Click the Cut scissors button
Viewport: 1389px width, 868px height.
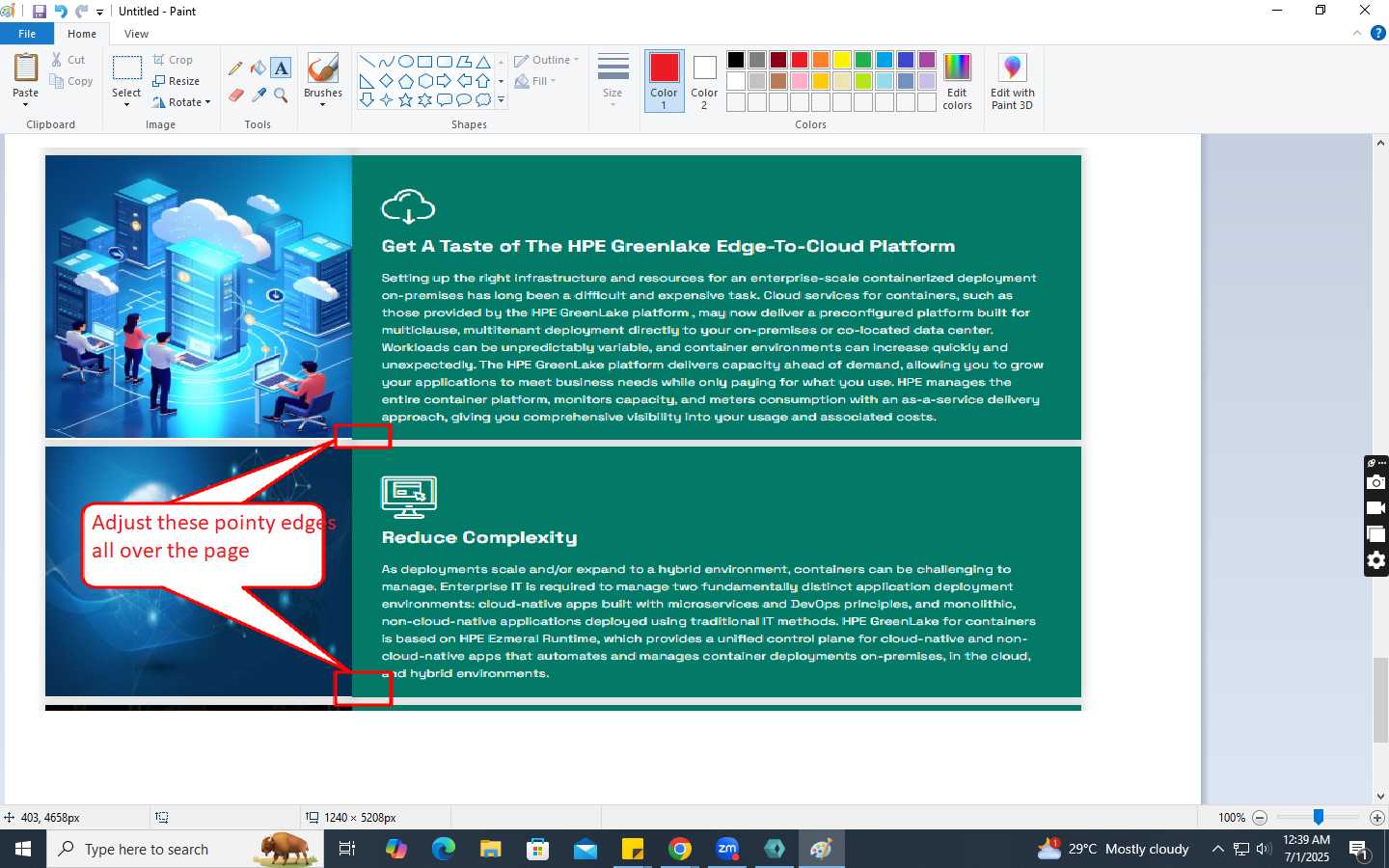click(68, 60)
